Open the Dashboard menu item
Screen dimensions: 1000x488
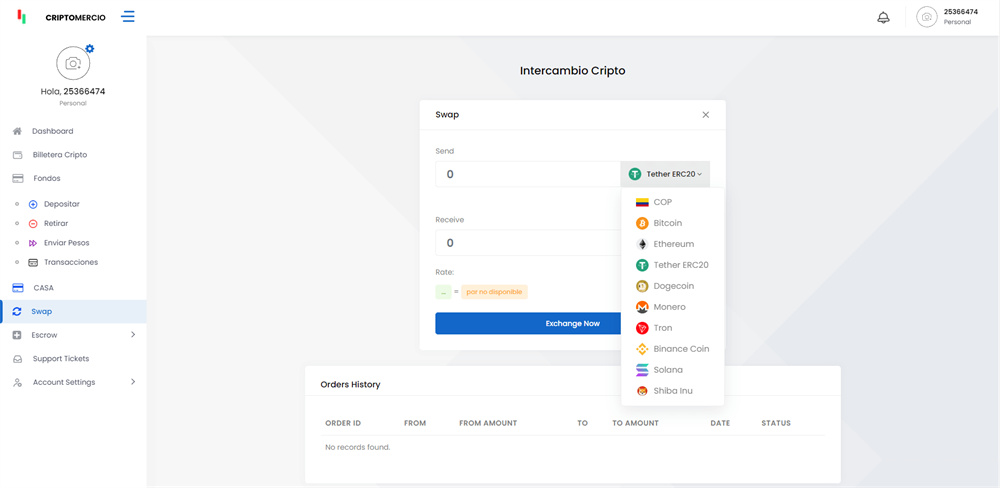[x=52, y=131]
